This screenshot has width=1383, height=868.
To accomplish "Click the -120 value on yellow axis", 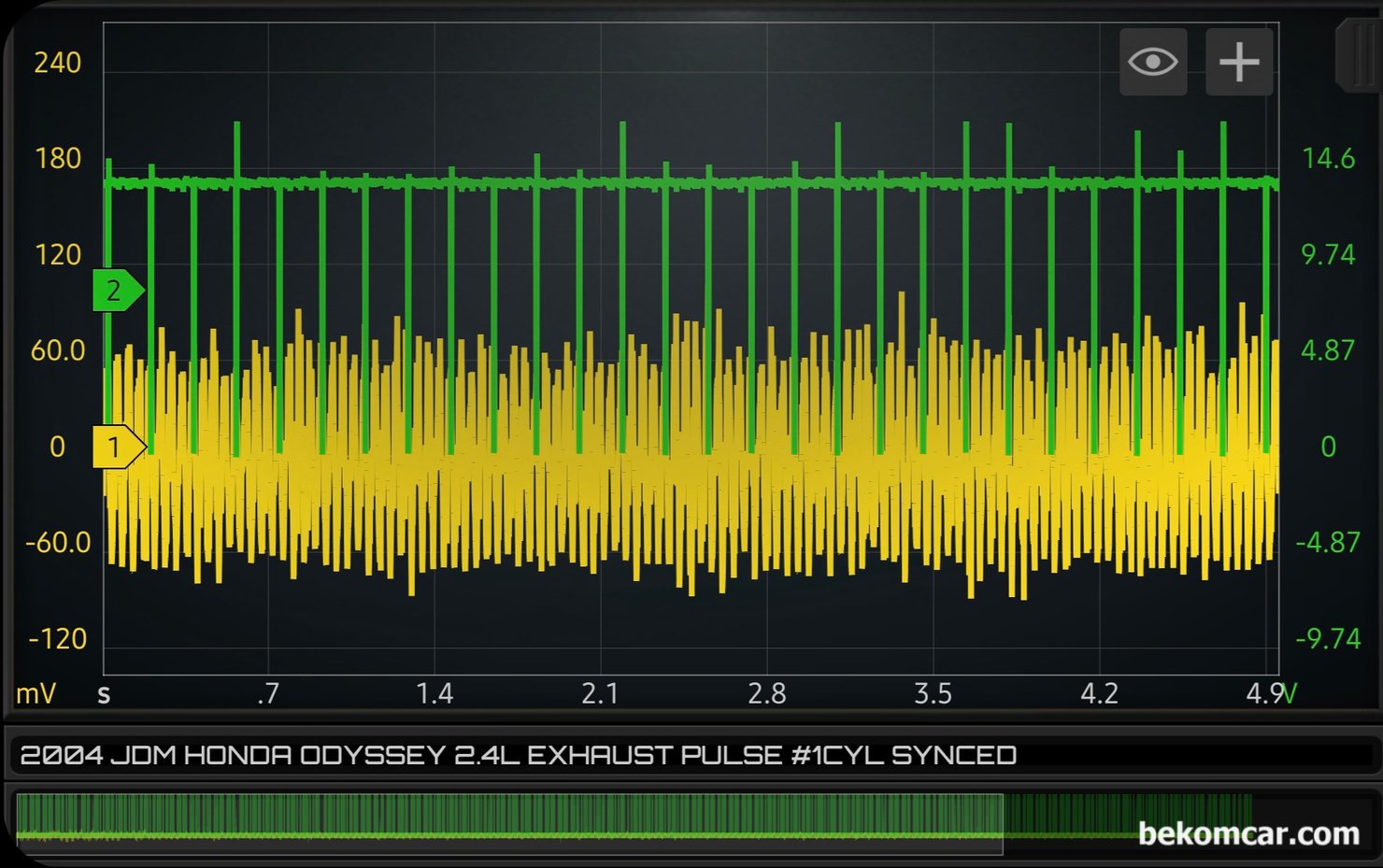I will pos(57,639).
